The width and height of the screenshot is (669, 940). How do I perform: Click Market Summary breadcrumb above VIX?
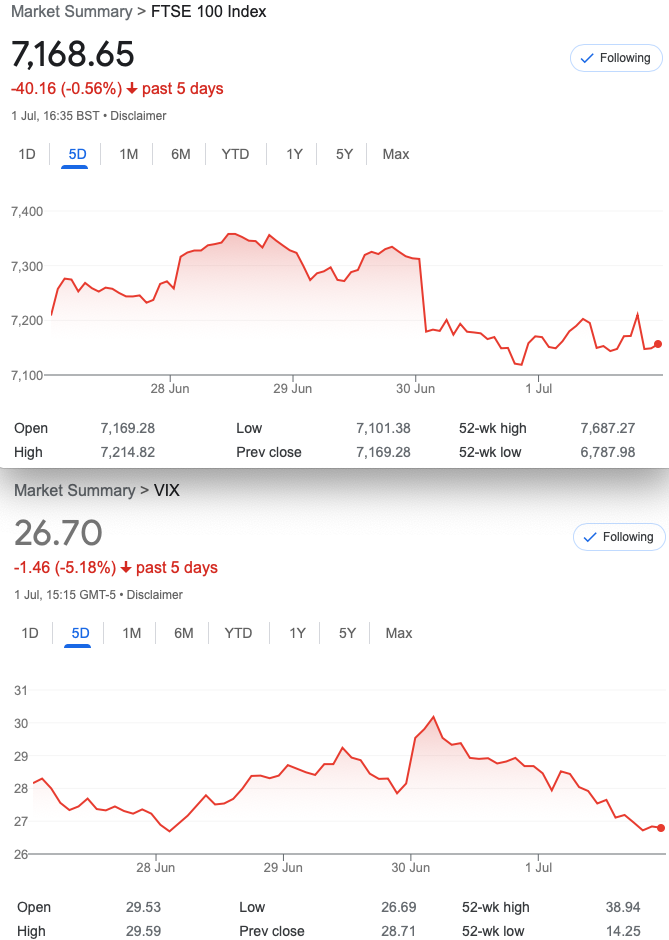75,490
